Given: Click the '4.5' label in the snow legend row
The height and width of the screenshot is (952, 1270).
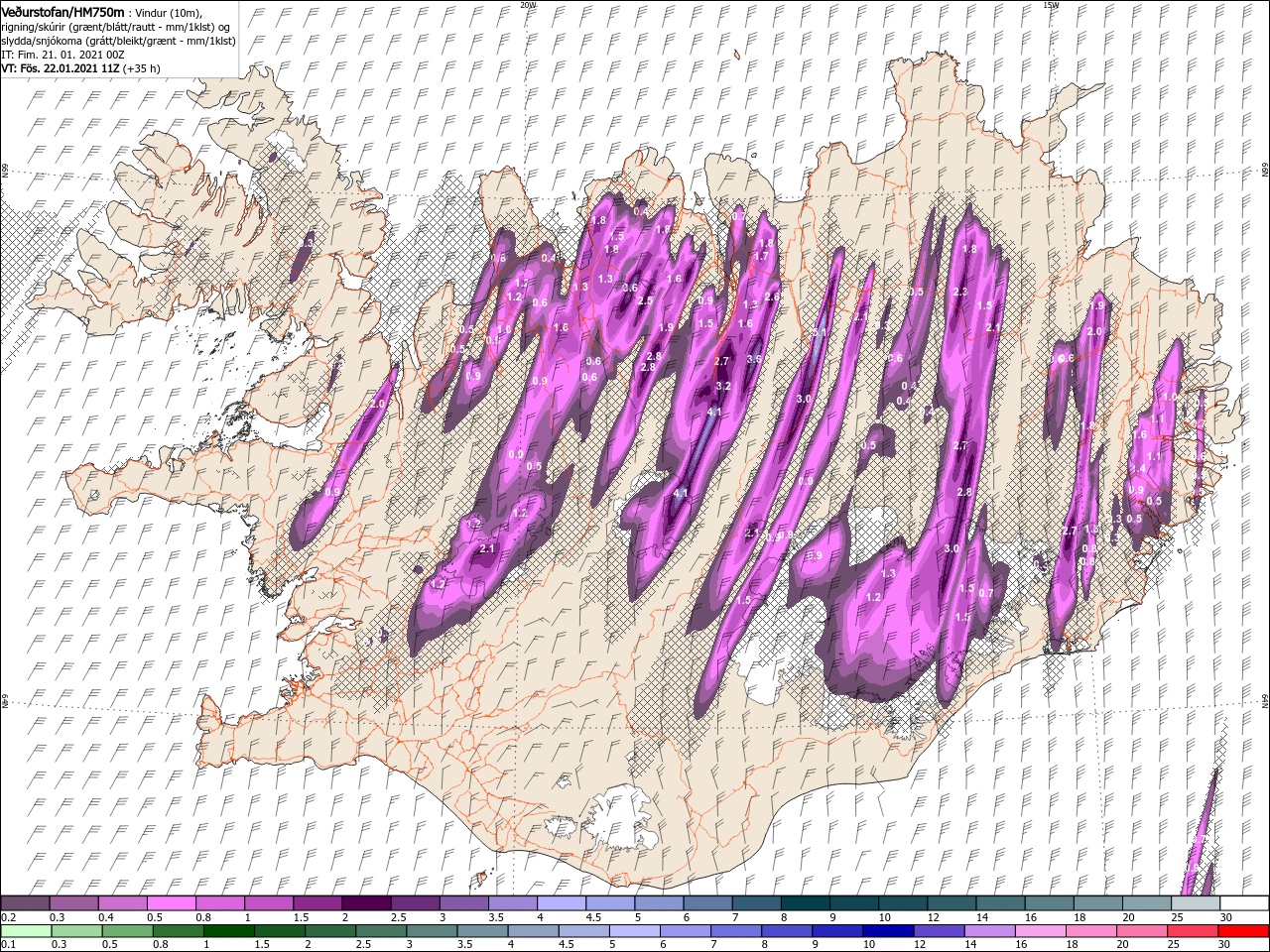Looking at the screenshot, I should tap(593, 917).
